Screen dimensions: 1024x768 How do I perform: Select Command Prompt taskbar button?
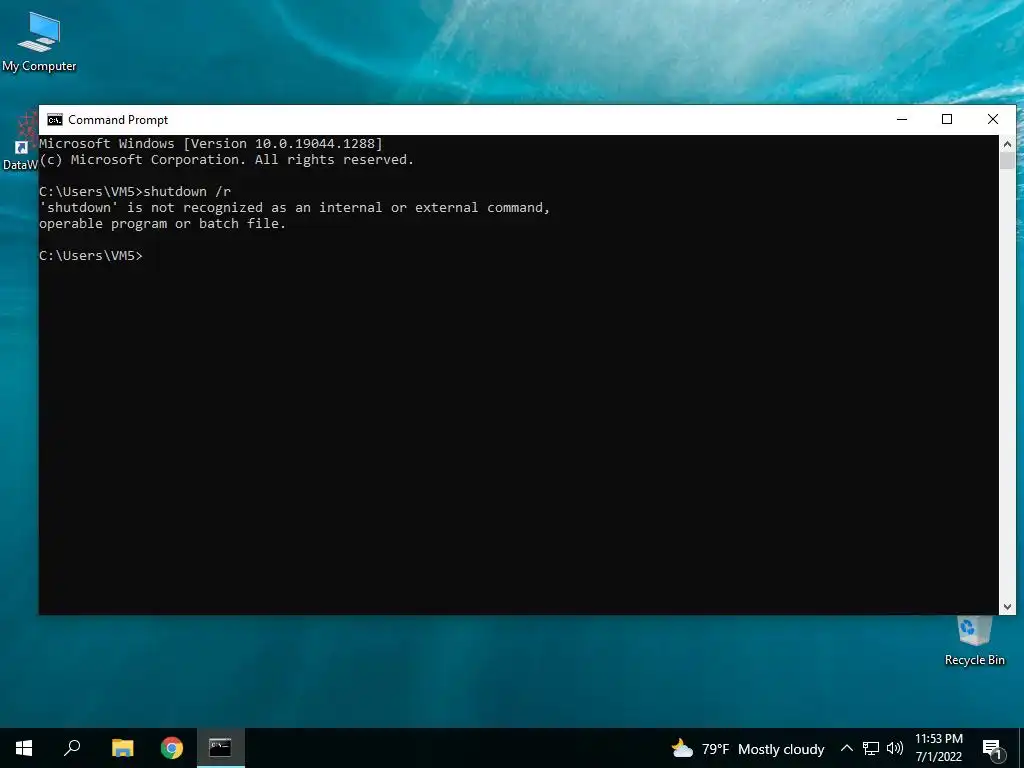coord(221,748)
